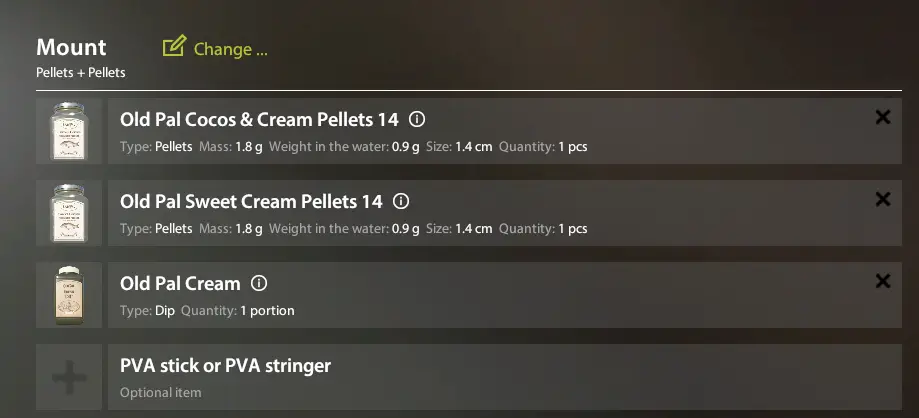
Task: Click the Old Pal Cocos & Cream Pellets 14 title
Action: 259,120
